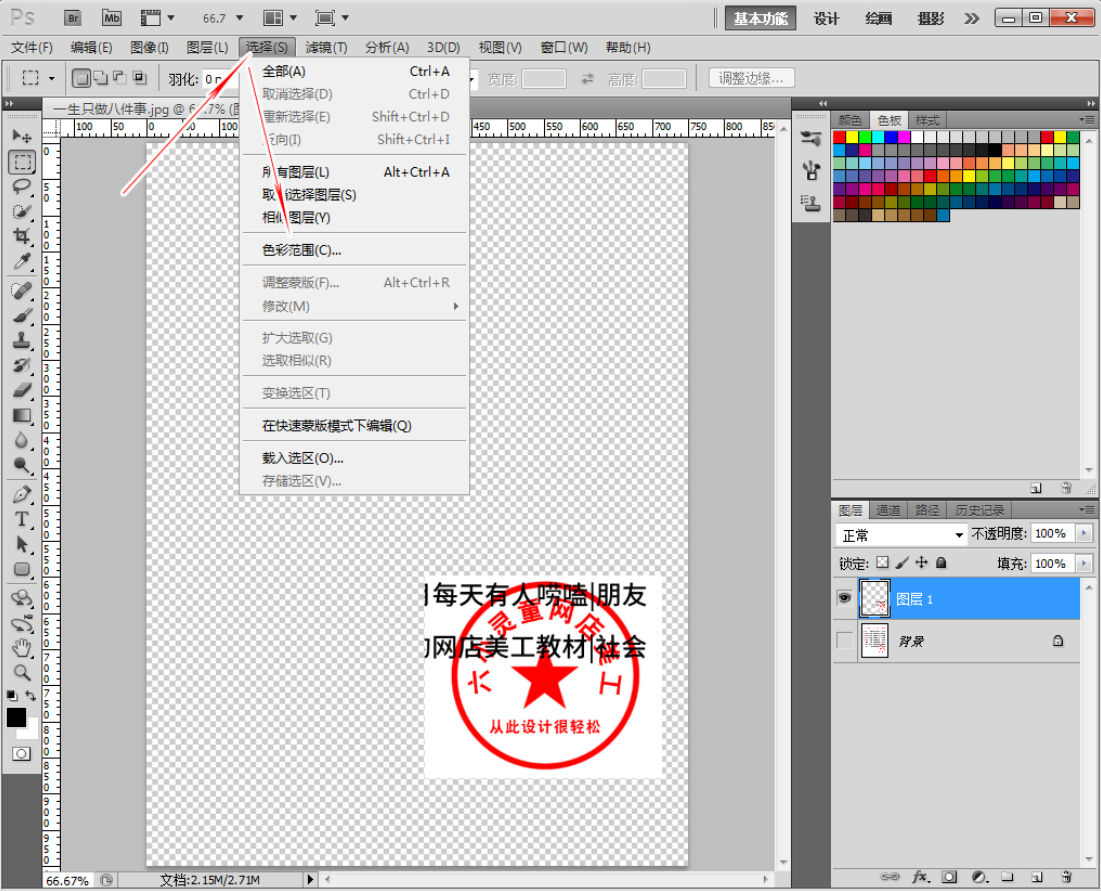
Task: Select the Eraser tool
Action: (x=22, y=390)
